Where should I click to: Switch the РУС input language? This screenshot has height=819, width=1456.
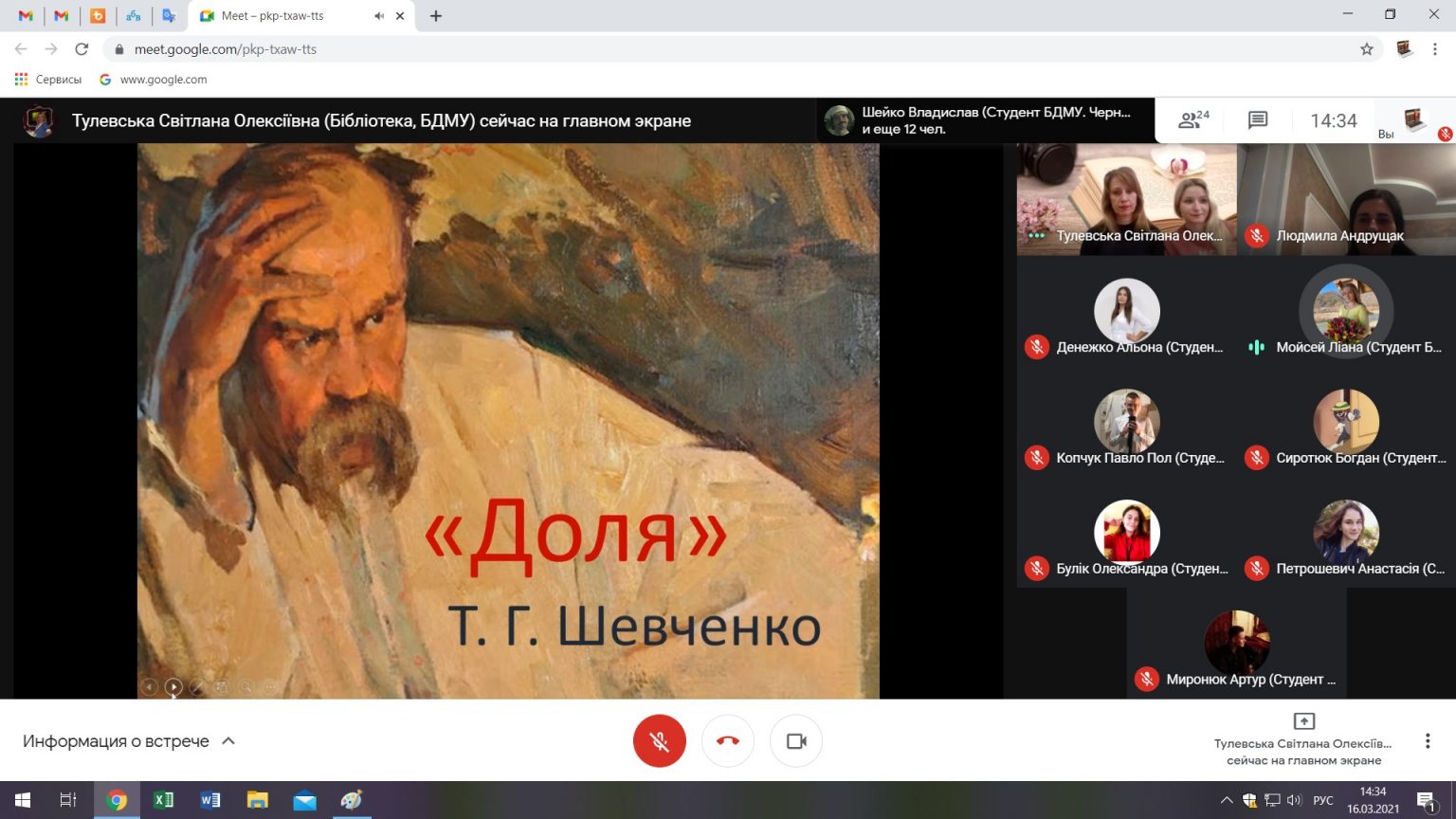pyautogui.click(x=1323, y=800)
